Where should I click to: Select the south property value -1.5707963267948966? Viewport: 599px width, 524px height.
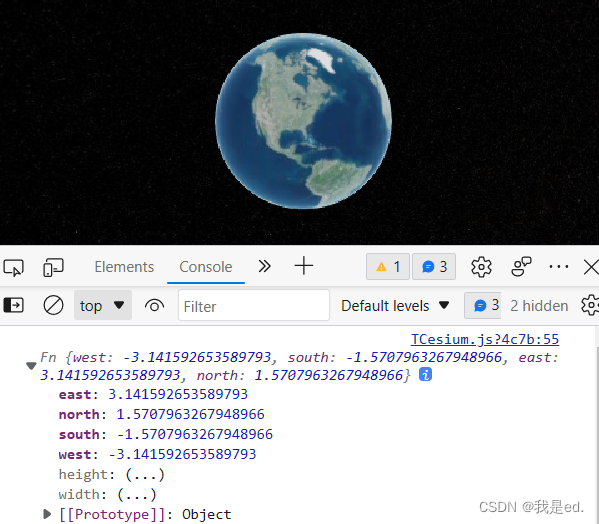tap(194, 434)
